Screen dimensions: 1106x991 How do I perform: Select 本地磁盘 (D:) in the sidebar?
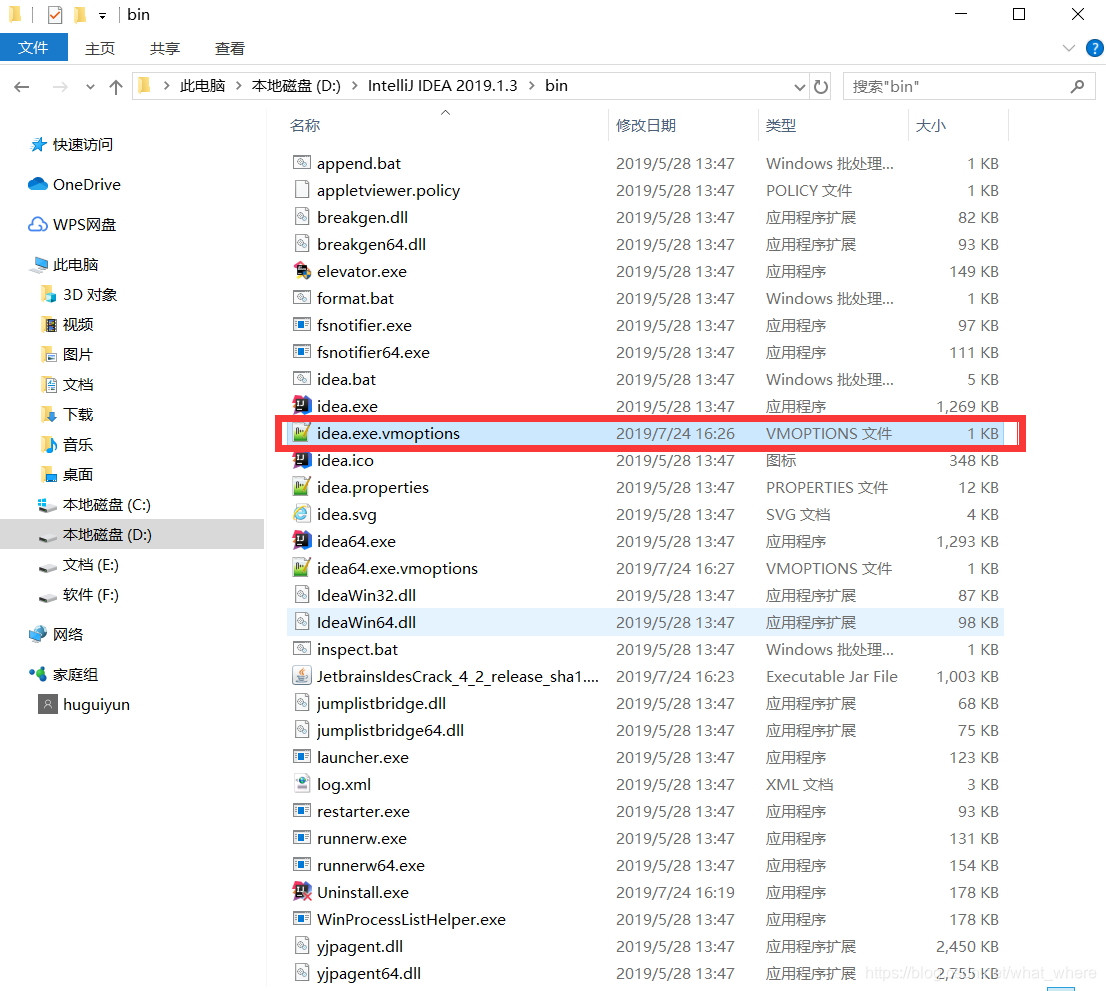coord(107,535)
